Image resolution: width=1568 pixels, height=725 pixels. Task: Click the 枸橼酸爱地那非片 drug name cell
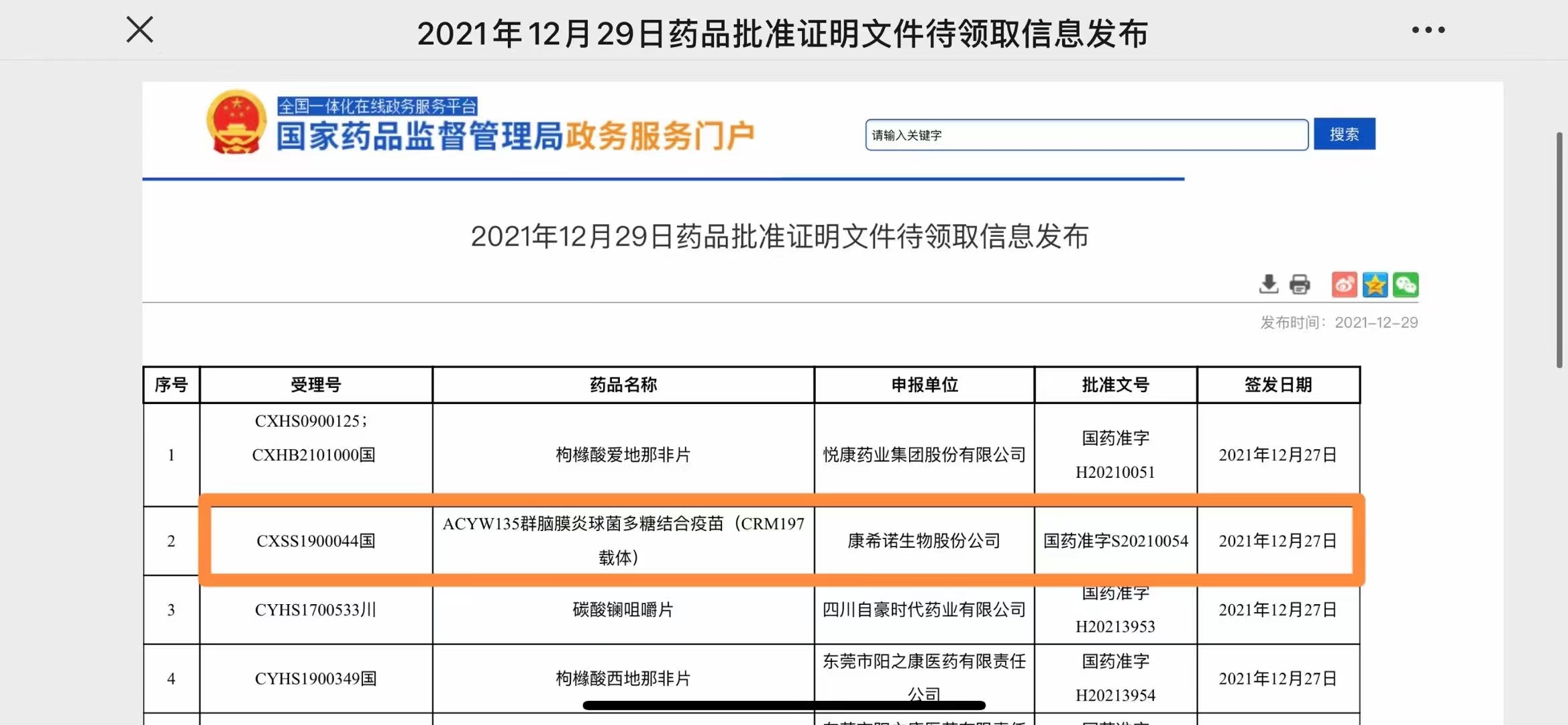pos(623,455)
